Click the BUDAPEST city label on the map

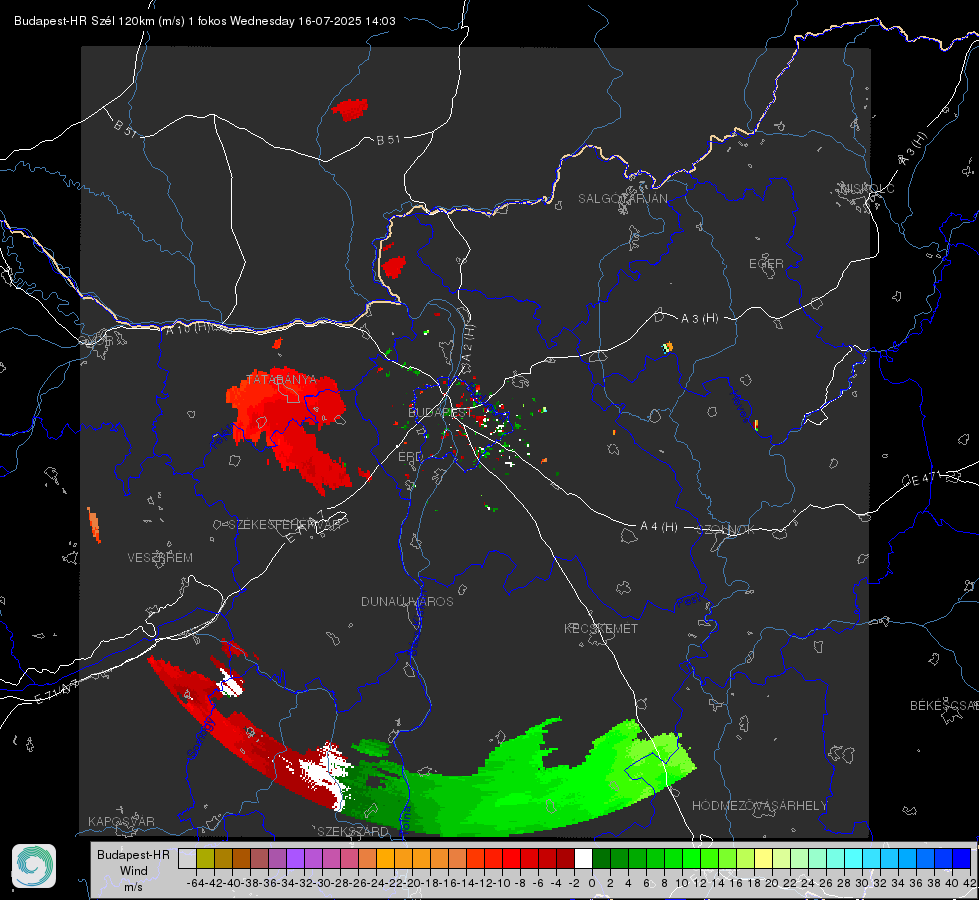click(440, 413)
